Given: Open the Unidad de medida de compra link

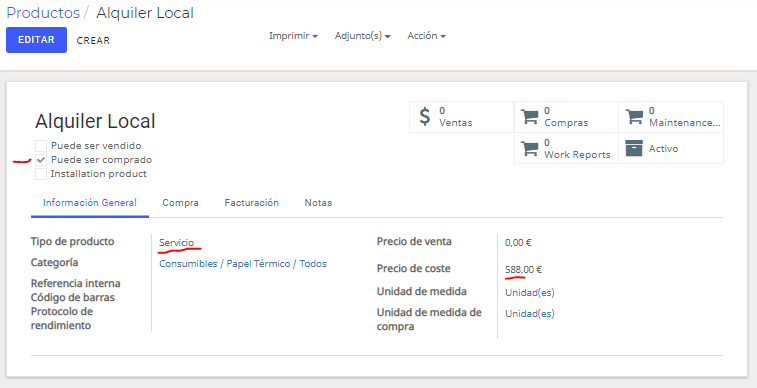Looking at the screenshot, I should 530,313.
